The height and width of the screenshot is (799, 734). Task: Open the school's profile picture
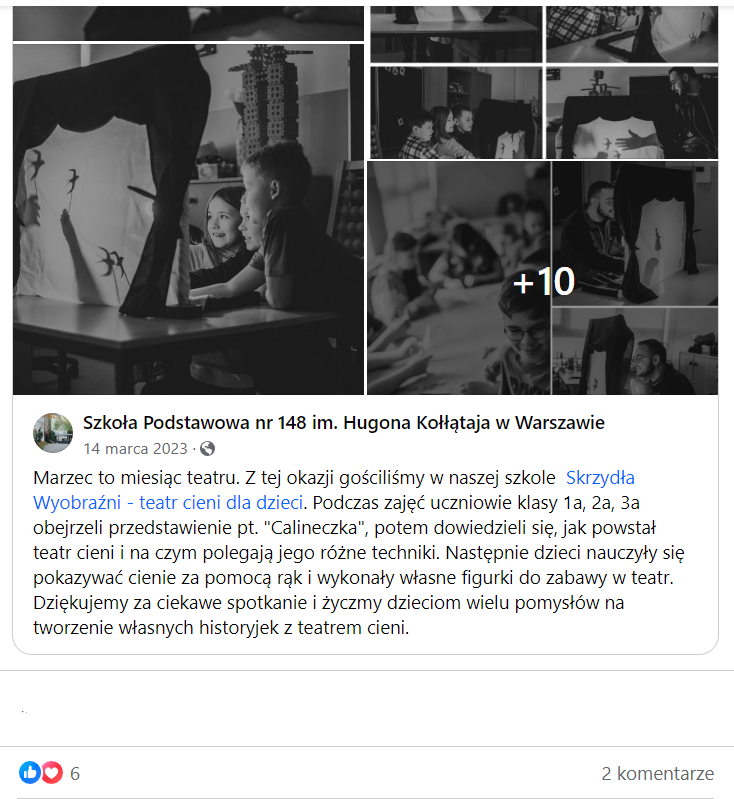[53, 433]
